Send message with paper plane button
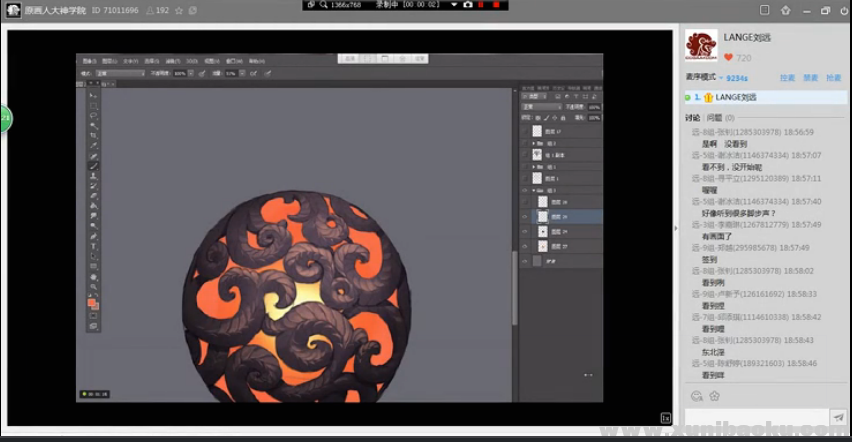 point(838,418)
